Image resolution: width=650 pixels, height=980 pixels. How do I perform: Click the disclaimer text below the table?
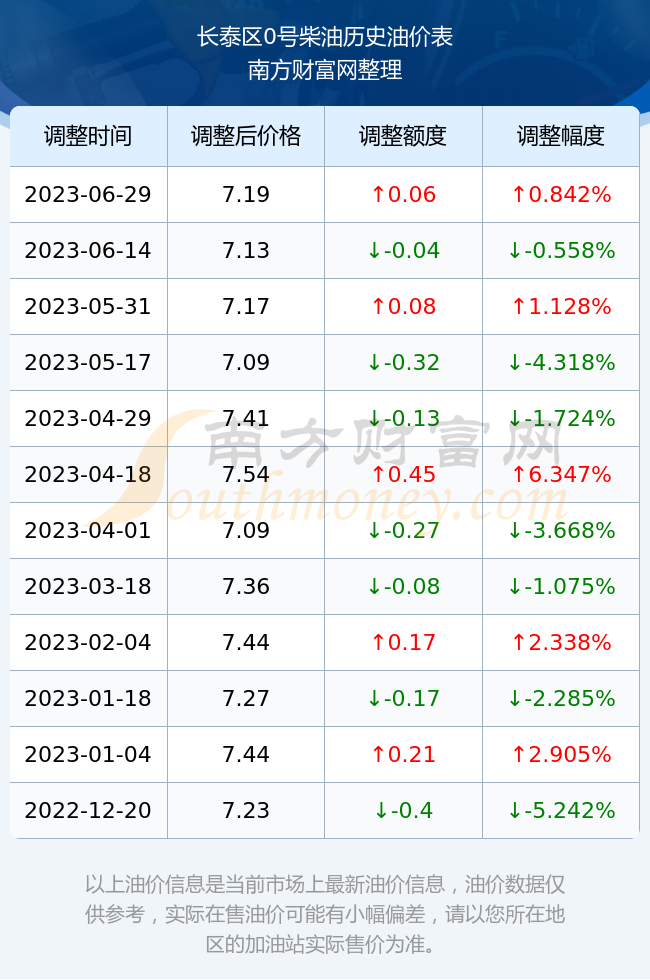325,914
